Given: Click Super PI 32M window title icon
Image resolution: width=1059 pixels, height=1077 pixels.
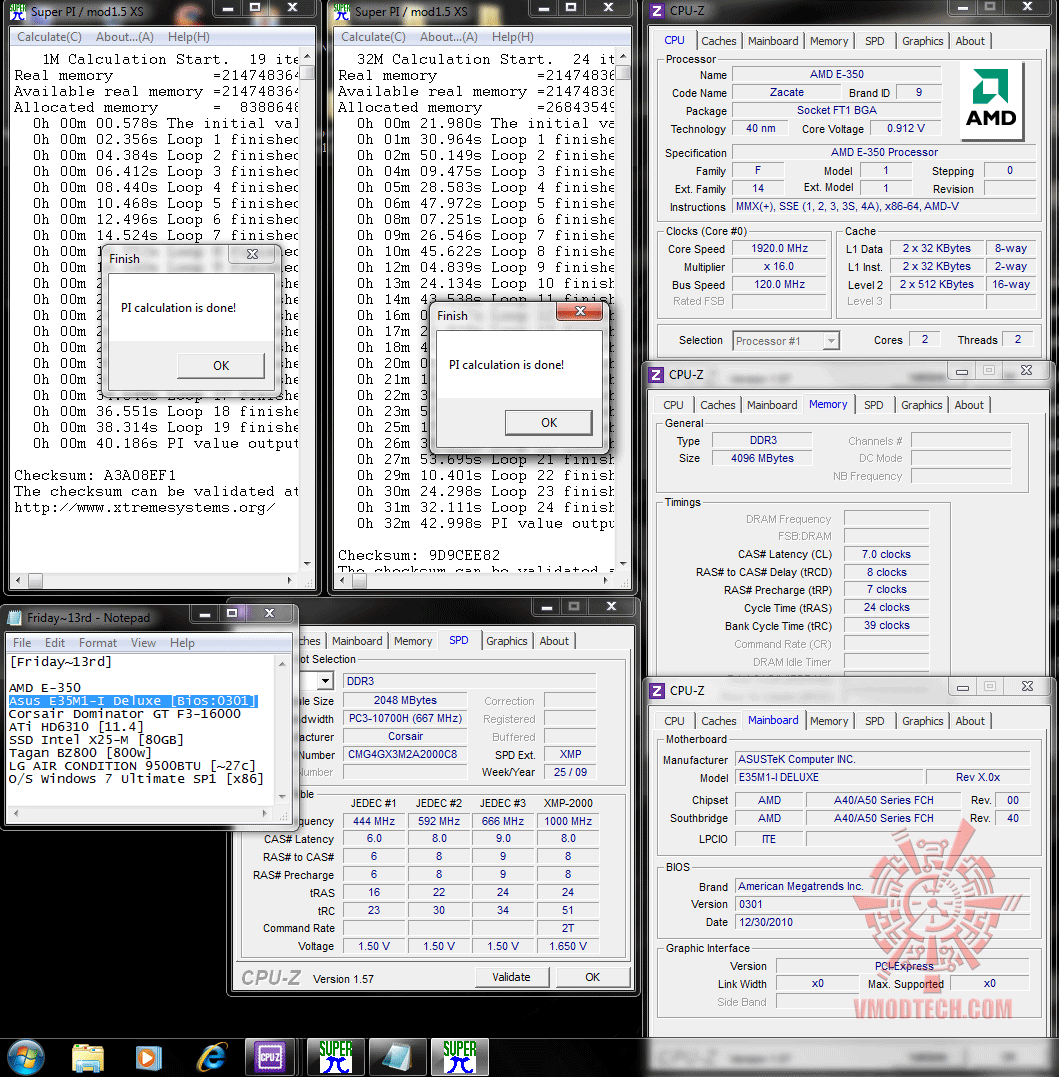Looking at the screenshot, I should point(341,12).
